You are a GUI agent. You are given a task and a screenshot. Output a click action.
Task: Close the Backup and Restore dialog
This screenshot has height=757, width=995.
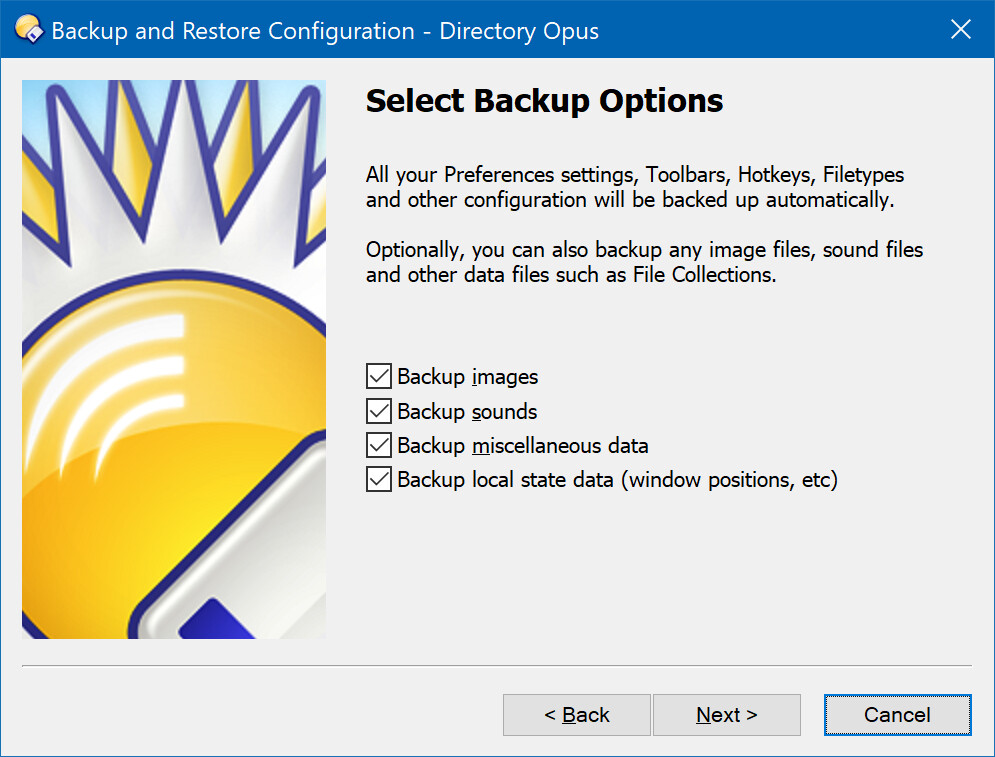point(961,29)
